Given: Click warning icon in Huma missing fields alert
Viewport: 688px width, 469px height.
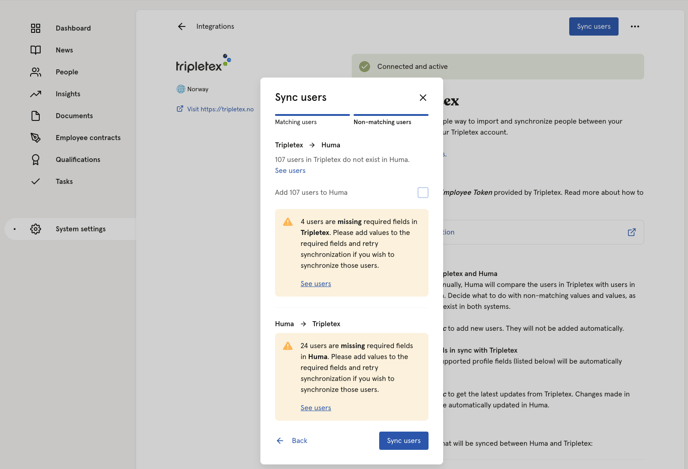Looking at the screenshot, I should point(288,346).
